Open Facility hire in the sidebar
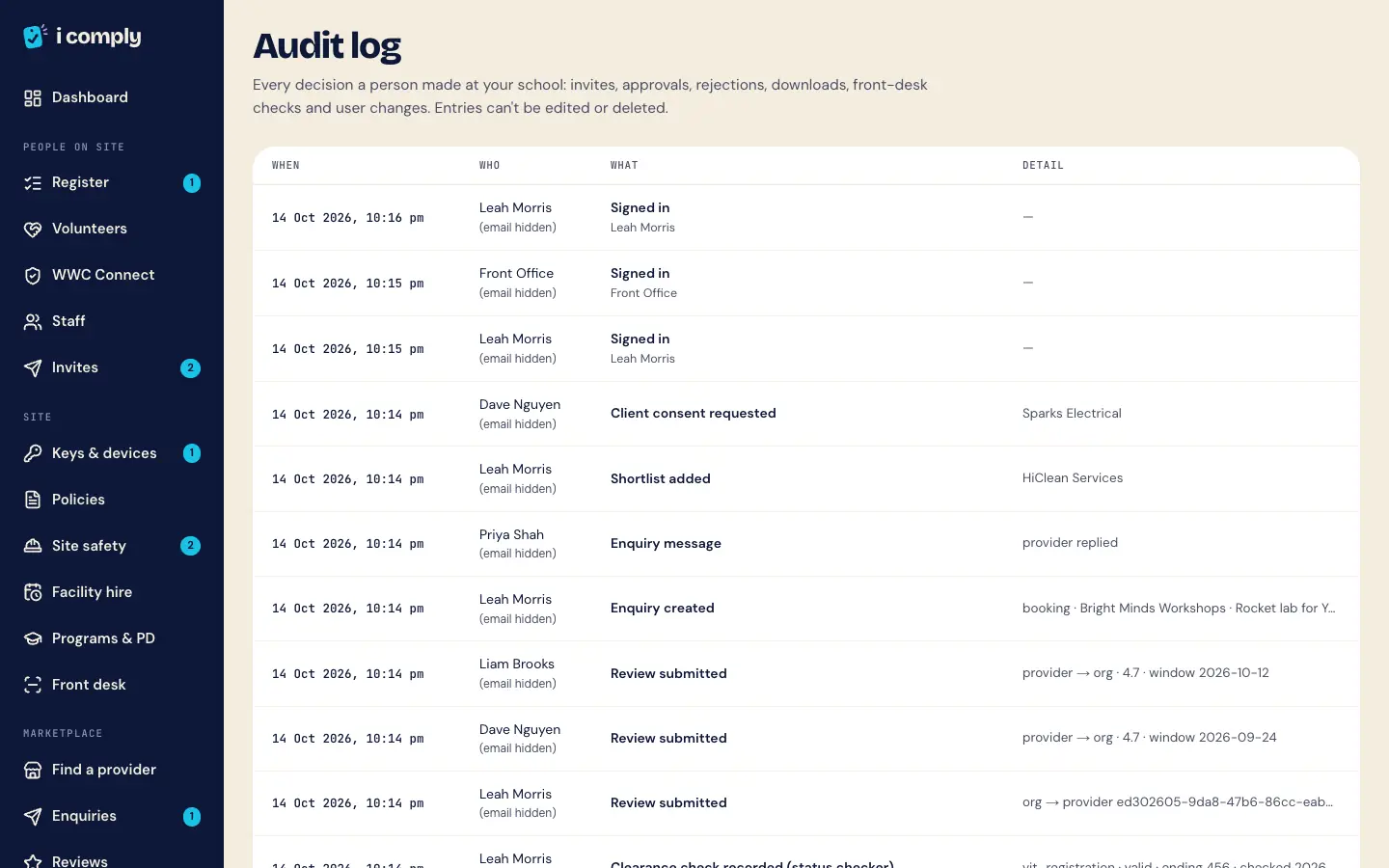 pos(112,592)
